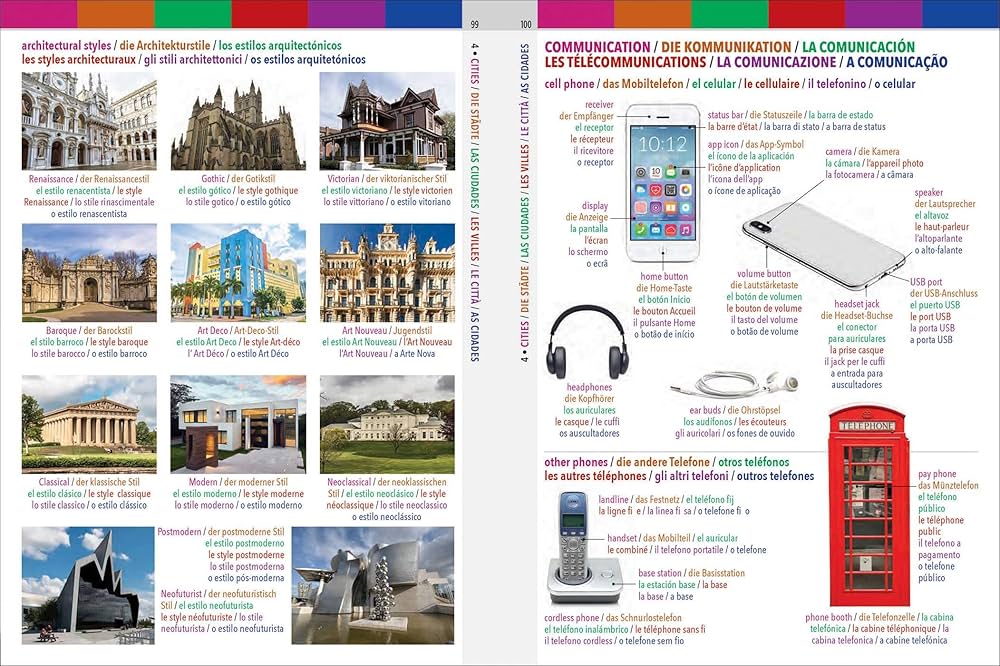
Task: Click page number 99
Action: [x=474, y=24]
